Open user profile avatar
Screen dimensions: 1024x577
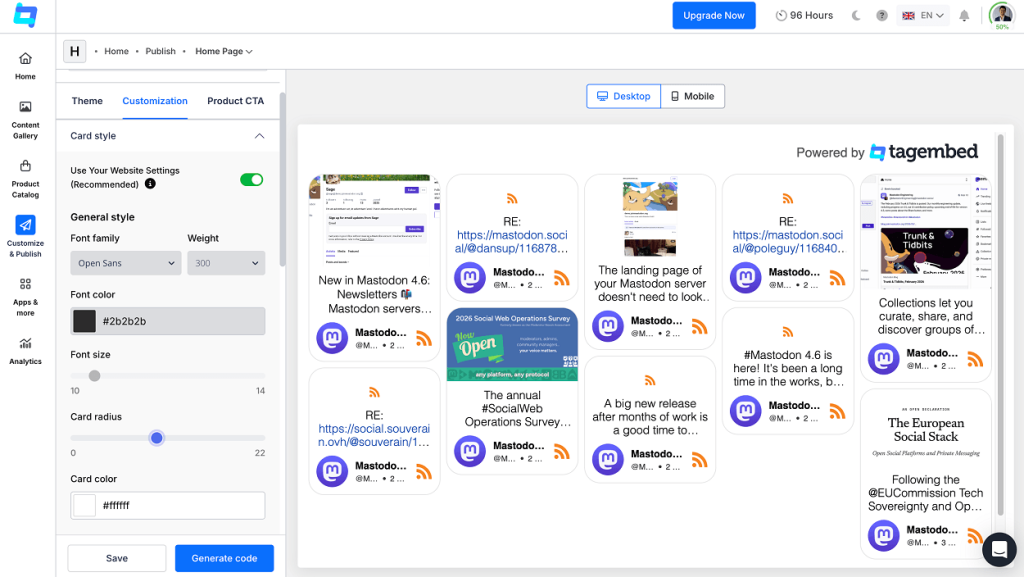1002,15
